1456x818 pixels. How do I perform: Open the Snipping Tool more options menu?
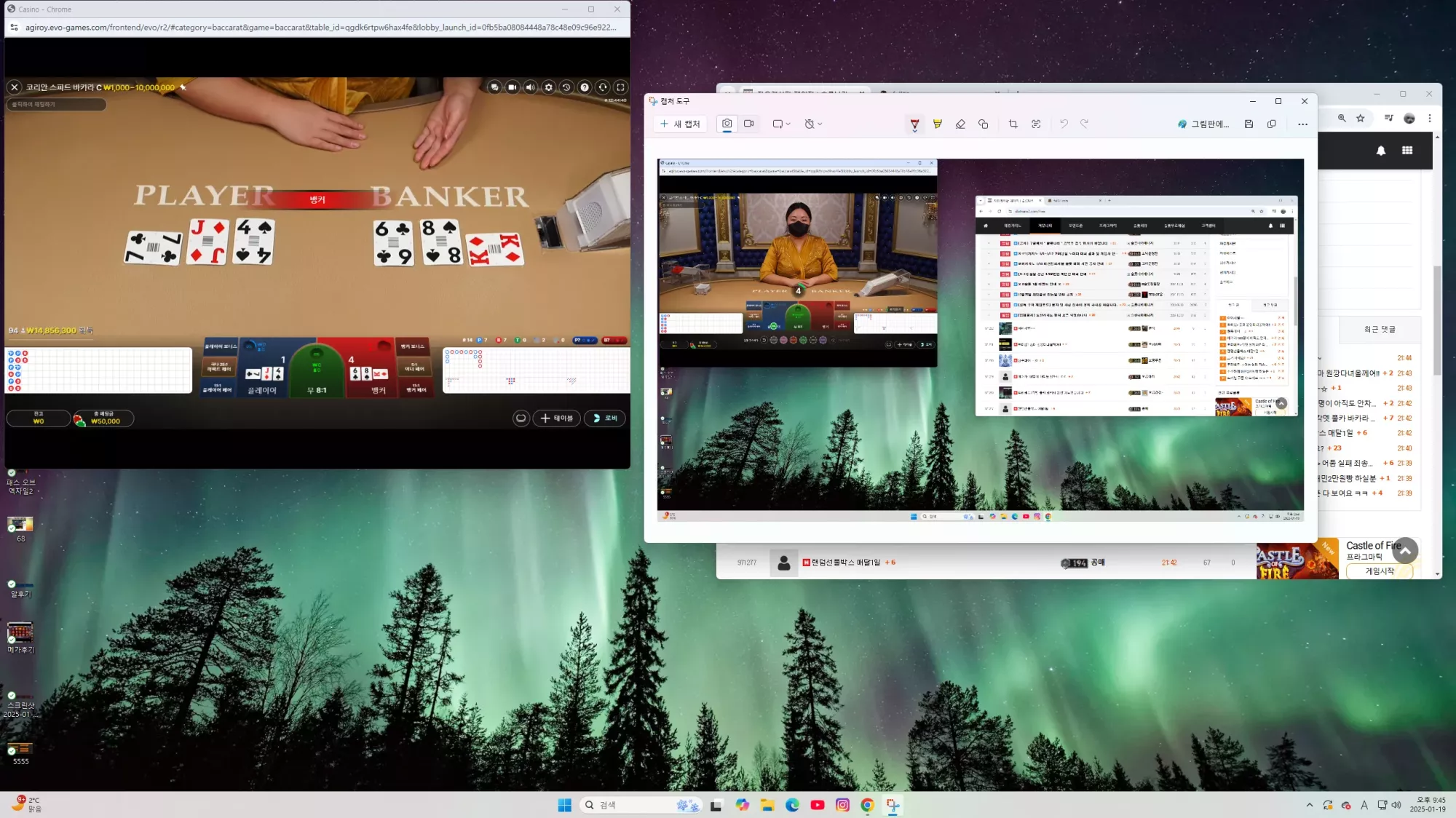pyautogui.click(x=1302, y=124)
